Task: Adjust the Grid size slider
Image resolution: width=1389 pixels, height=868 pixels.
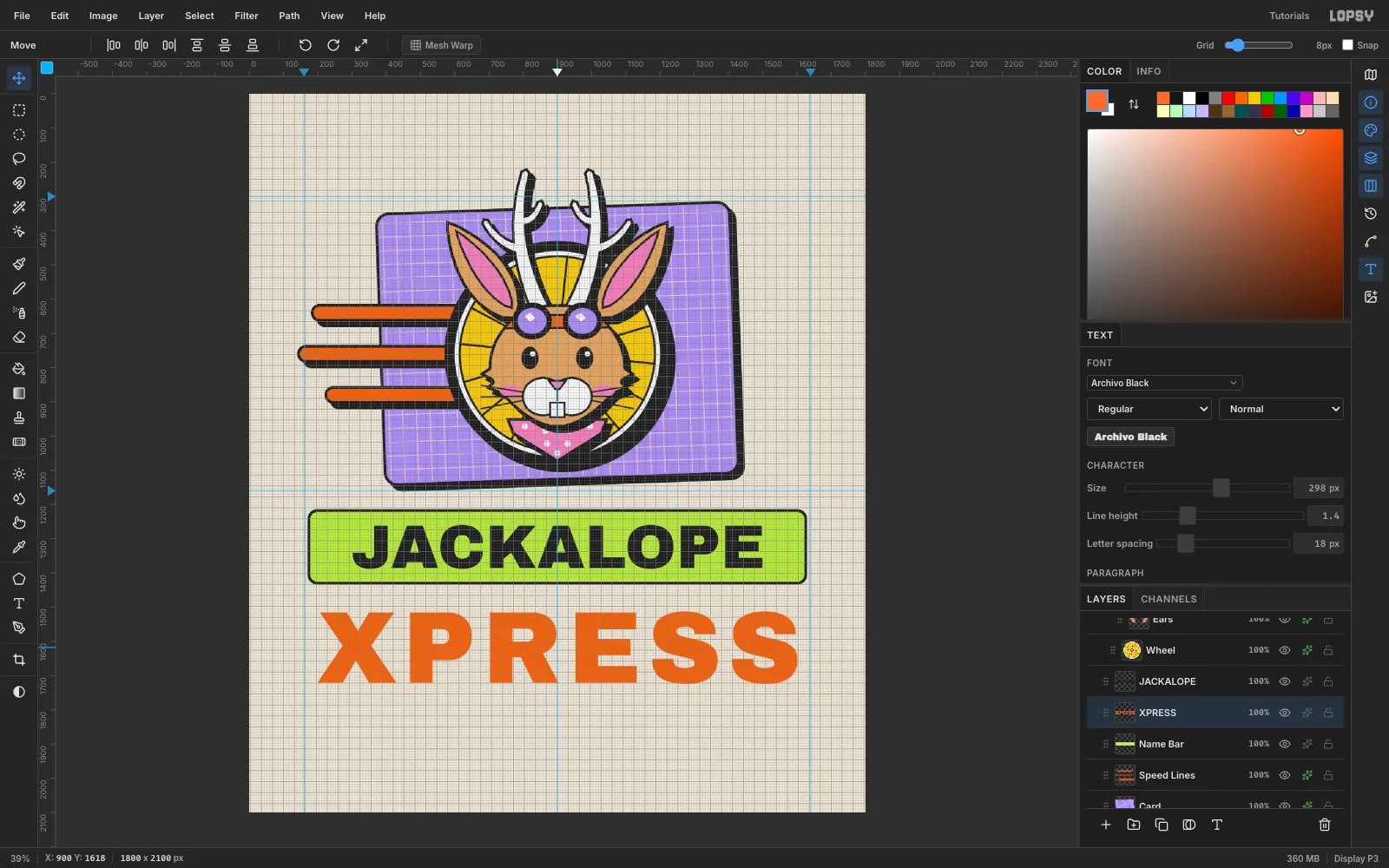Action: (x=1258, y=45)
